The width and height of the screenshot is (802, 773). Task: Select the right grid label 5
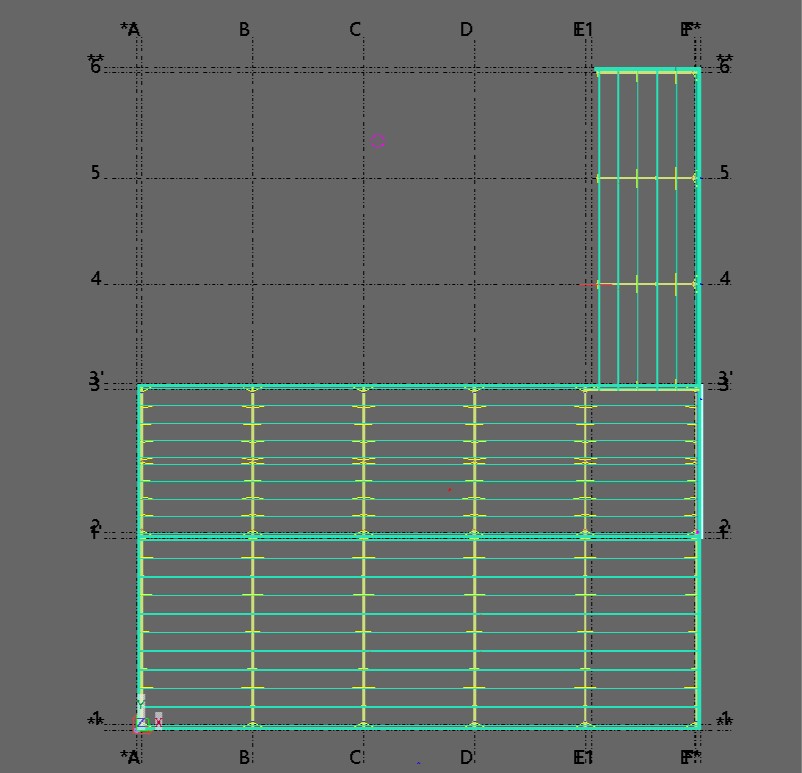pyautogui.click(x=724, y=173)
